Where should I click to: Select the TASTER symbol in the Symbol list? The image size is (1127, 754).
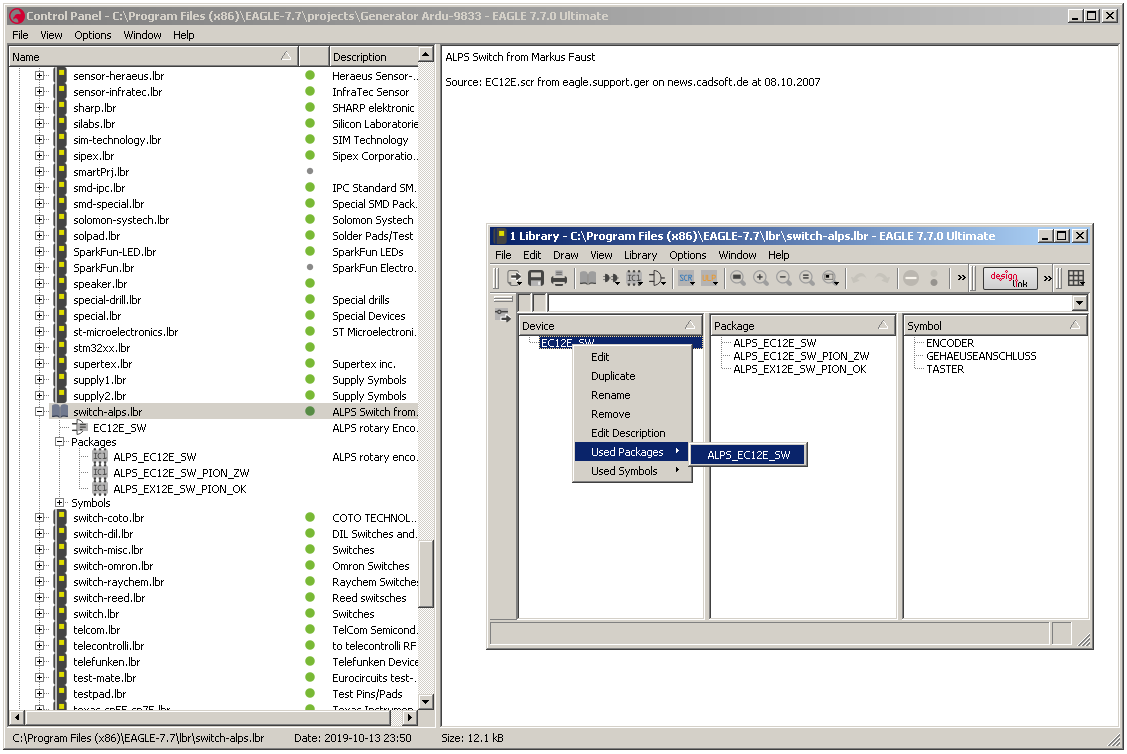[945, 369]
